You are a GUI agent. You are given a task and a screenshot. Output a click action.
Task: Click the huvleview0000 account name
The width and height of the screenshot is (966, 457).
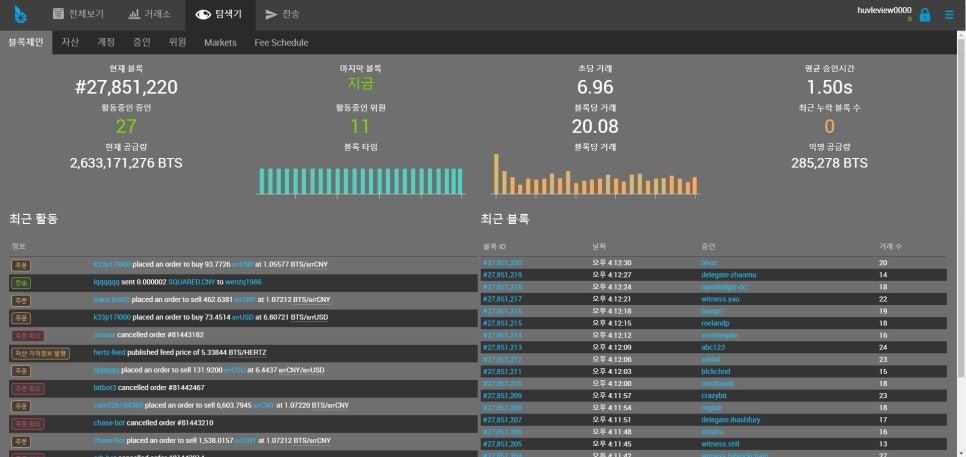(x=885, y=10)
